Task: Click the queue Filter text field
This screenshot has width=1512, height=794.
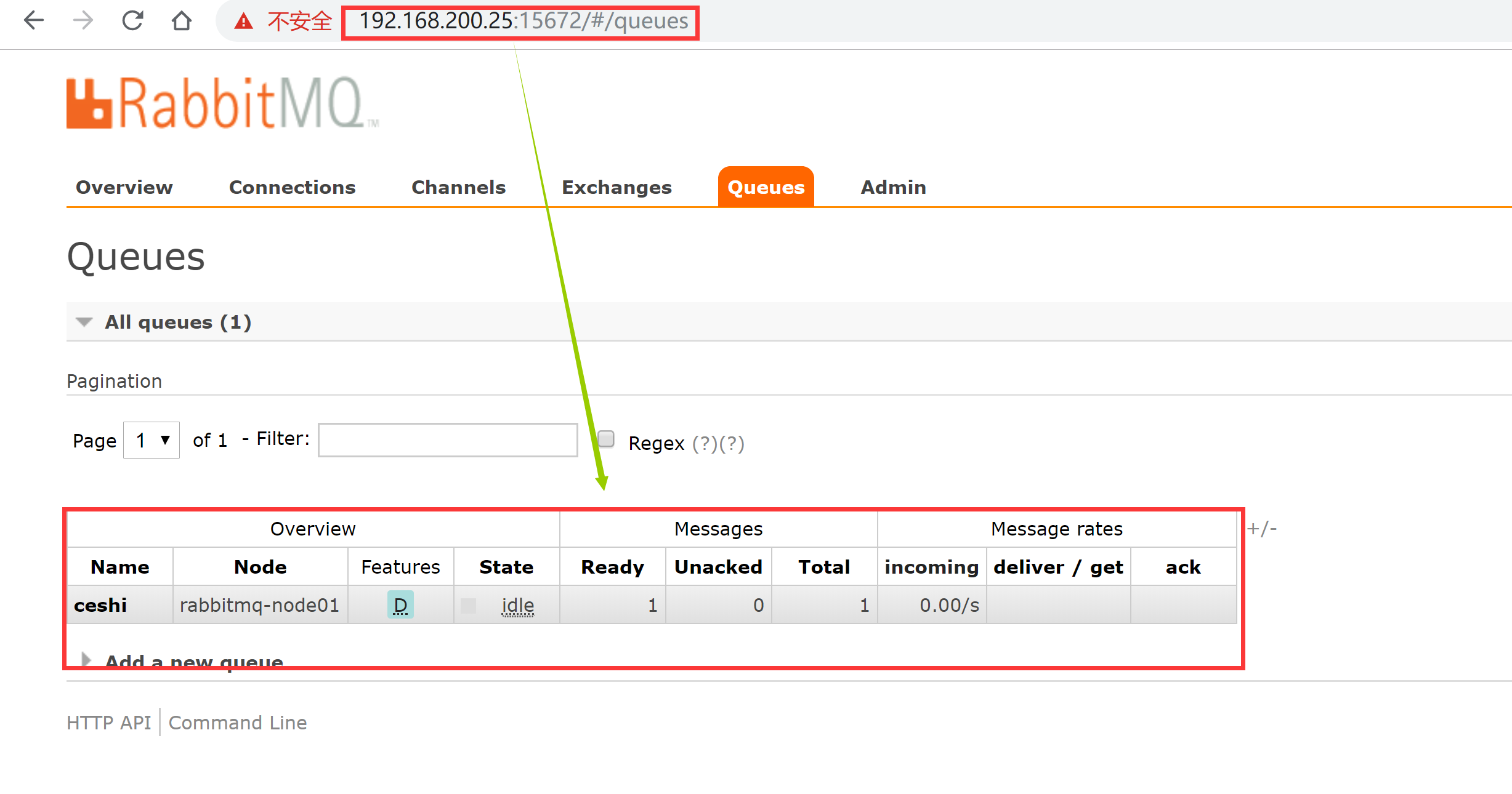Action: [x=448, y=440]
